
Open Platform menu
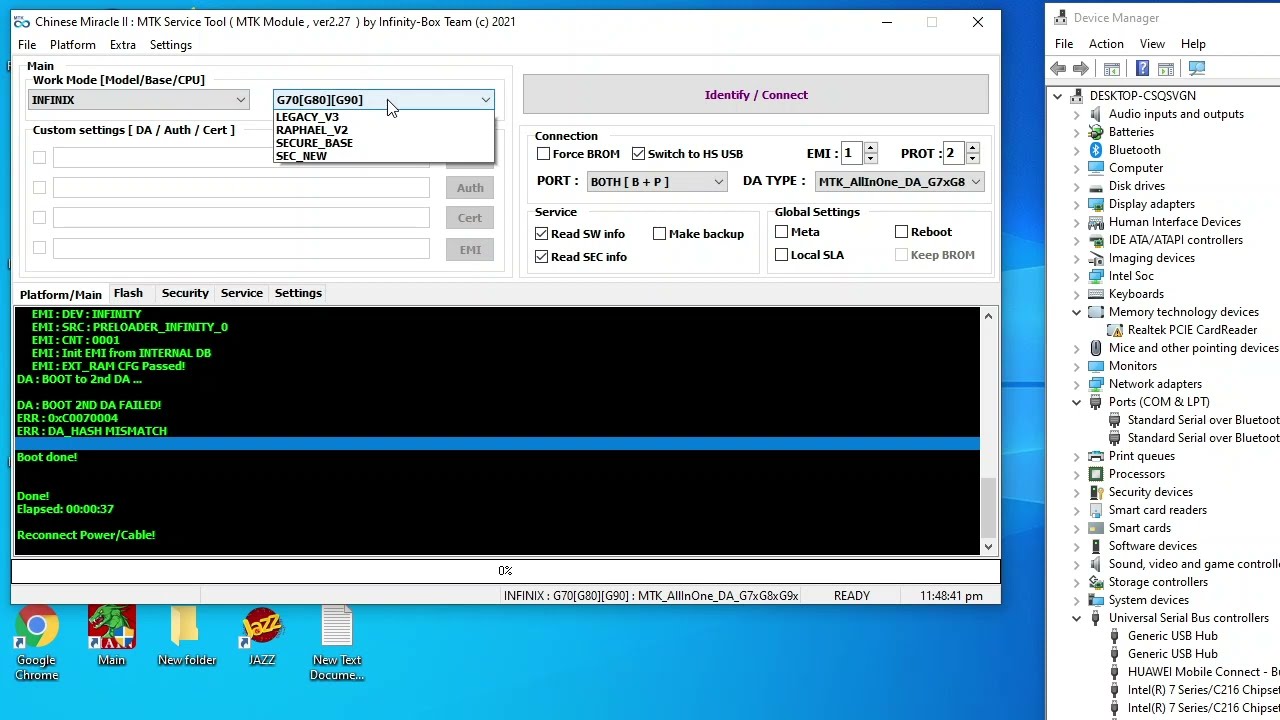(73, 45)
